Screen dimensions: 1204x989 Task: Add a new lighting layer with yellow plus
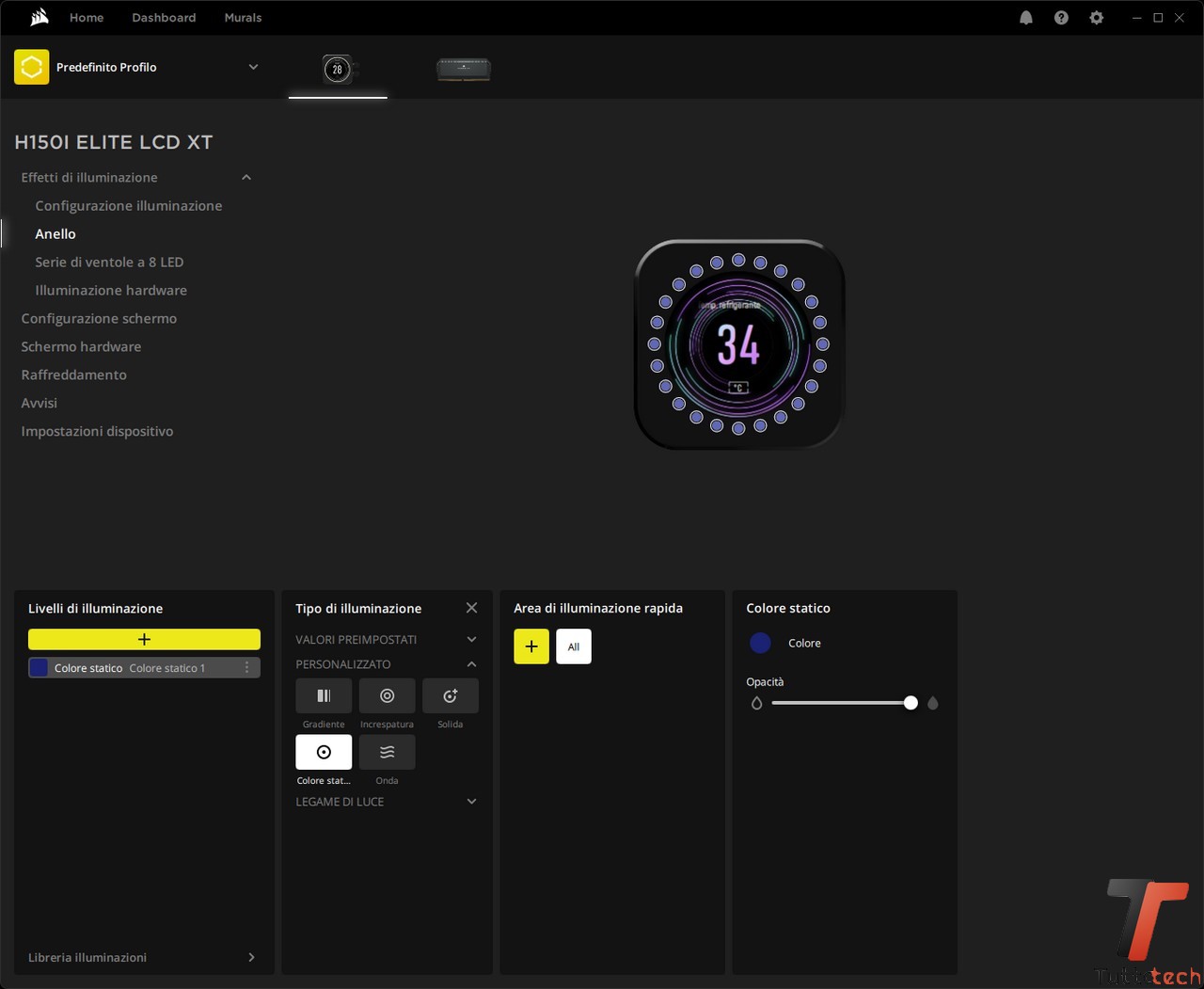tap(144, 640)
